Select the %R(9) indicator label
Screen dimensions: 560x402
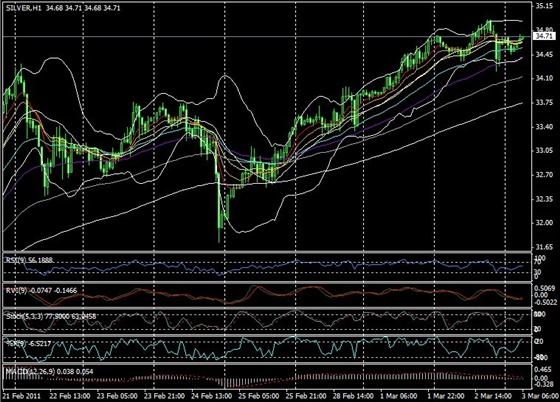[16, 343]
